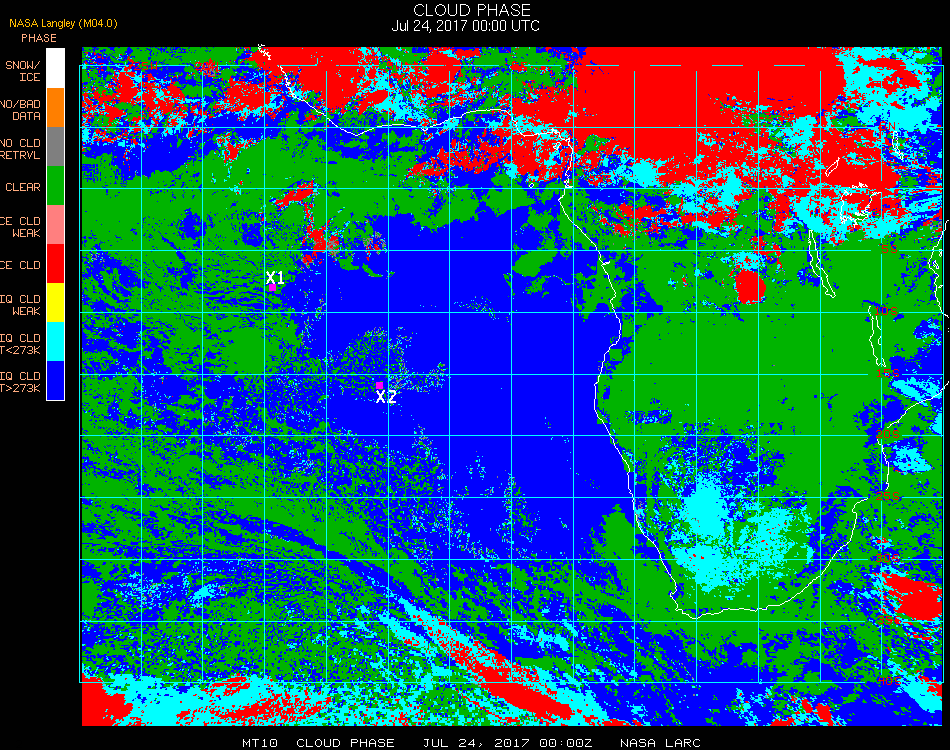The image size is (950, 750).
Task: Click the gray NO CLD RETRVL legend swatch
Action: click(55, 147)
